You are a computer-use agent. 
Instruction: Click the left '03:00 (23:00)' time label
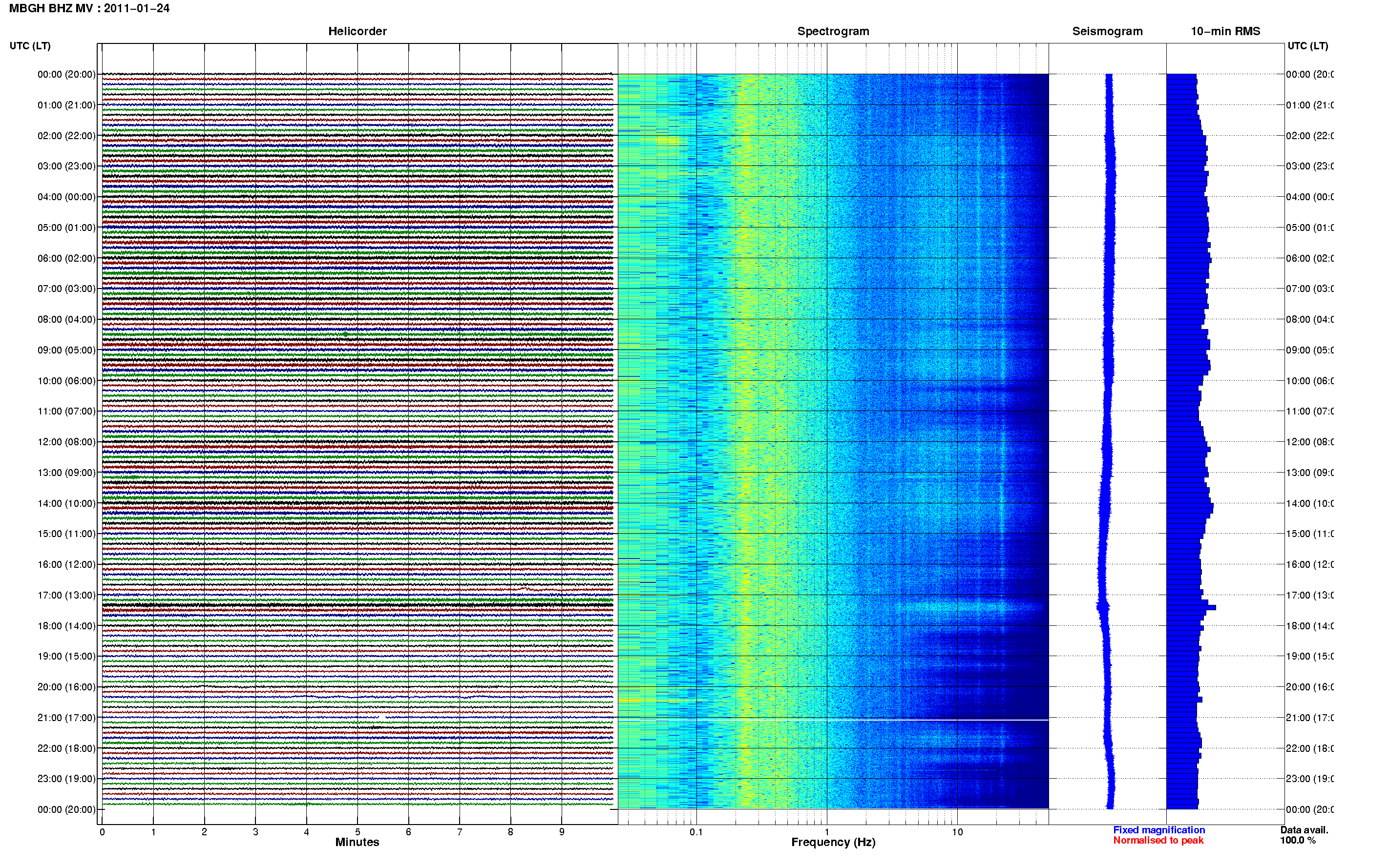66,166
